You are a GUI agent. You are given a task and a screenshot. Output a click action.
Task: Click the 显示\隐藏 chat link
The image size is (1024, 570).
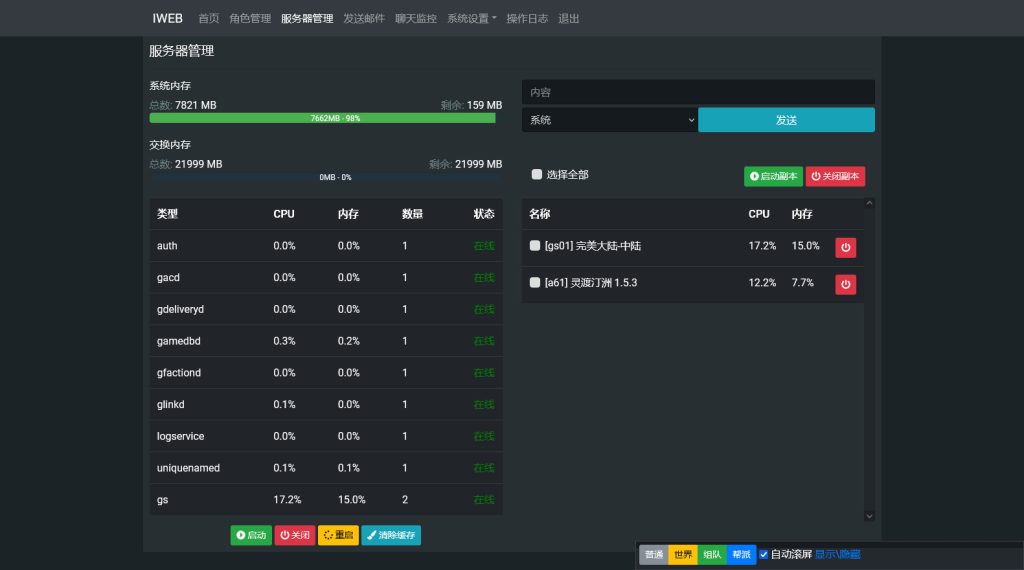(837, 554)
